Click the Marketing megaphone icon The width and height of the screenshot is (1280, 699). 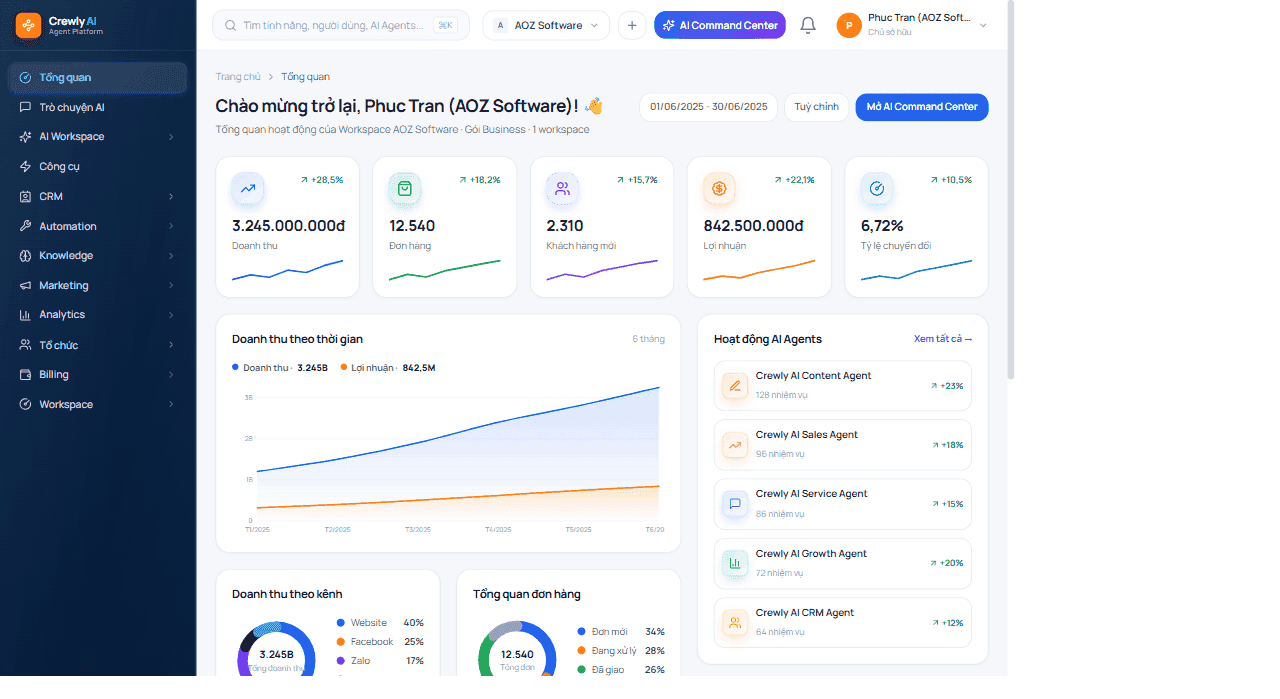click(x=25, y=286)
